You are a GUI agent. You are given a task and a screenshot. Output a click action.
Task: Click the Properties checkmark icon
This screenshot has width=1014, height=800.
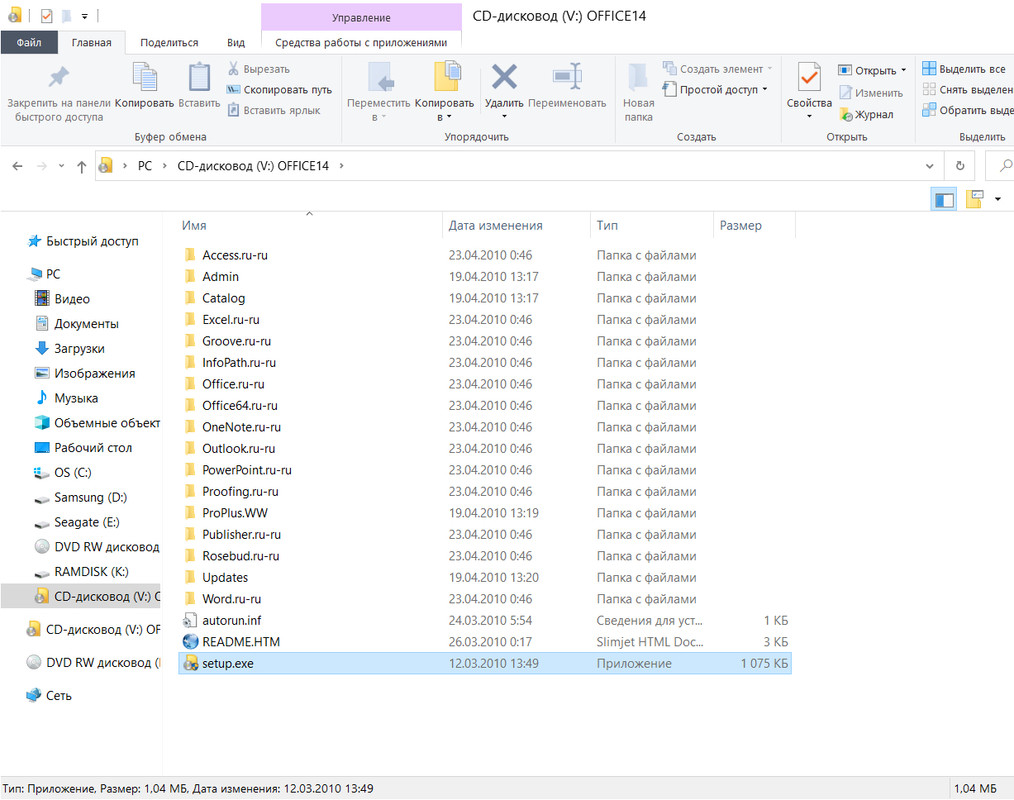(x=809, y=77)
